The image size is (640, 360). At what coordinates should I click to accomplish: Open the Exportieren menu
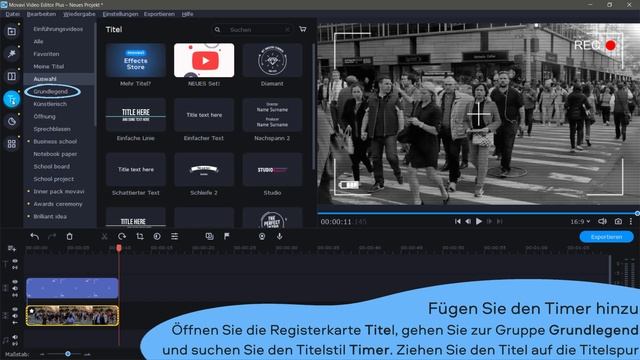tap(159, 14)
